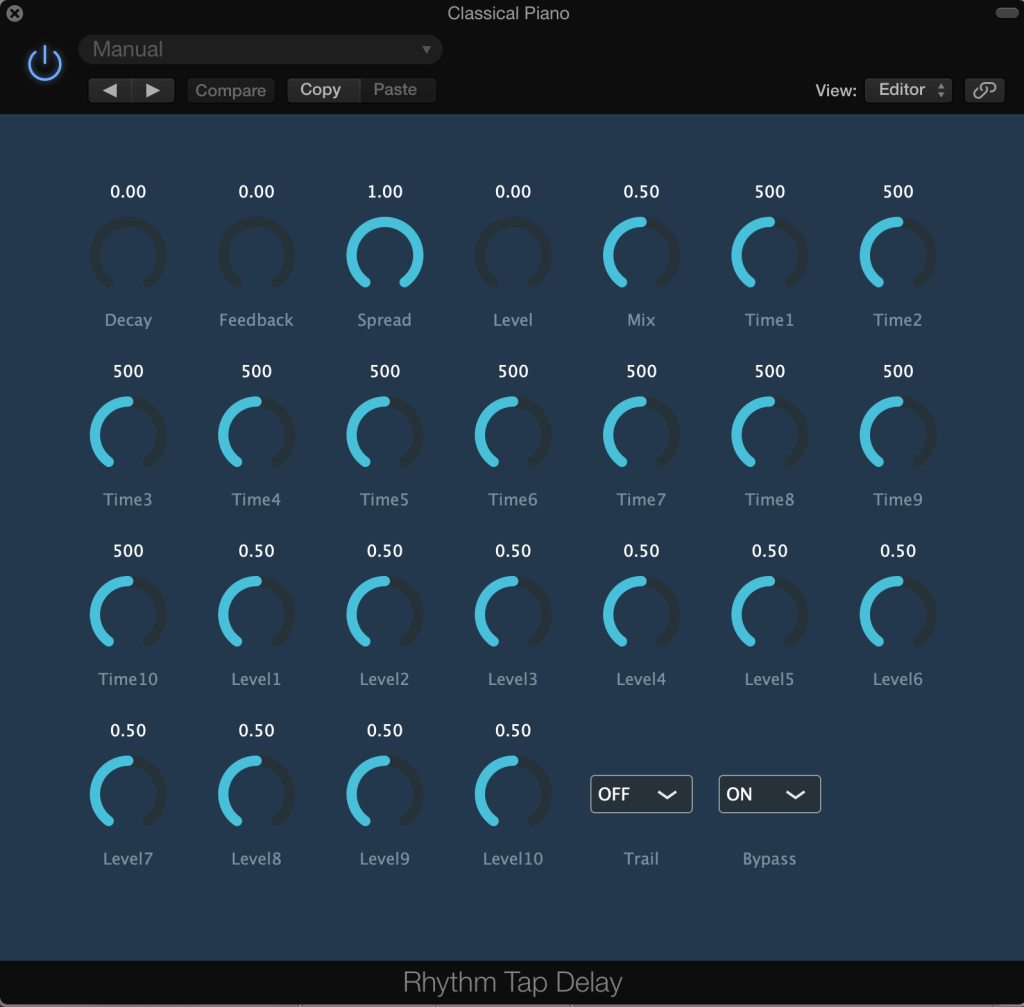Close the plugin window

pyautogui.click(x=15, y=14)
